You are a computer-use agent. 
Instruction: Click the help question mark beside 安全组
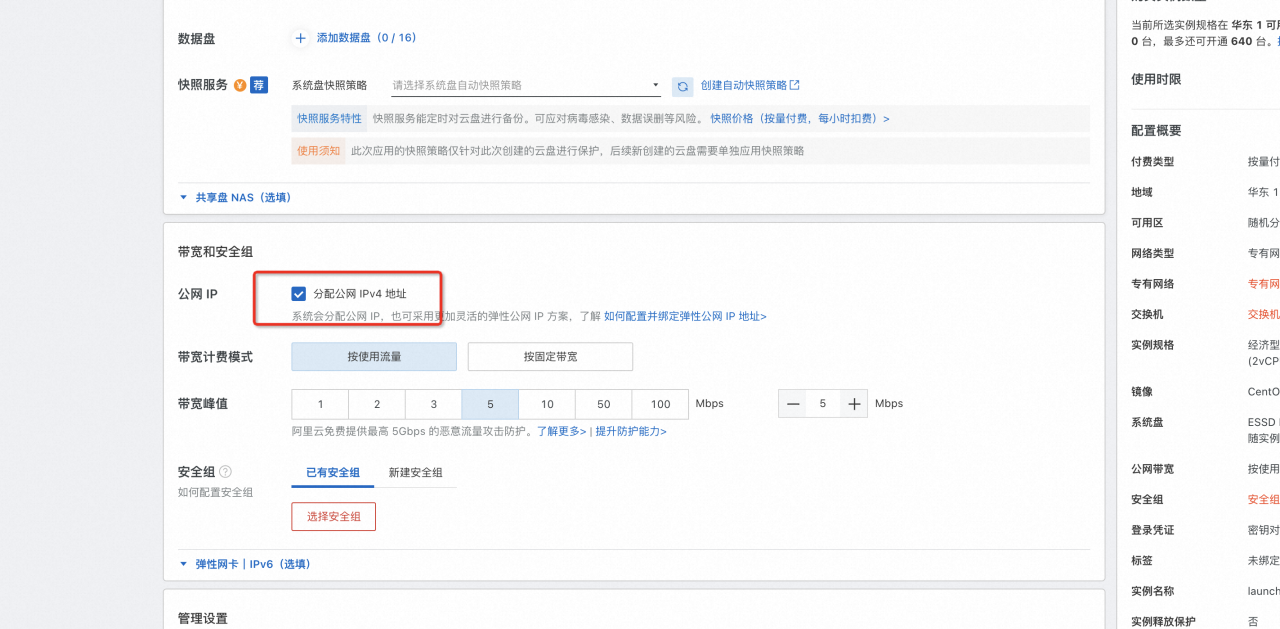[226, 472]
